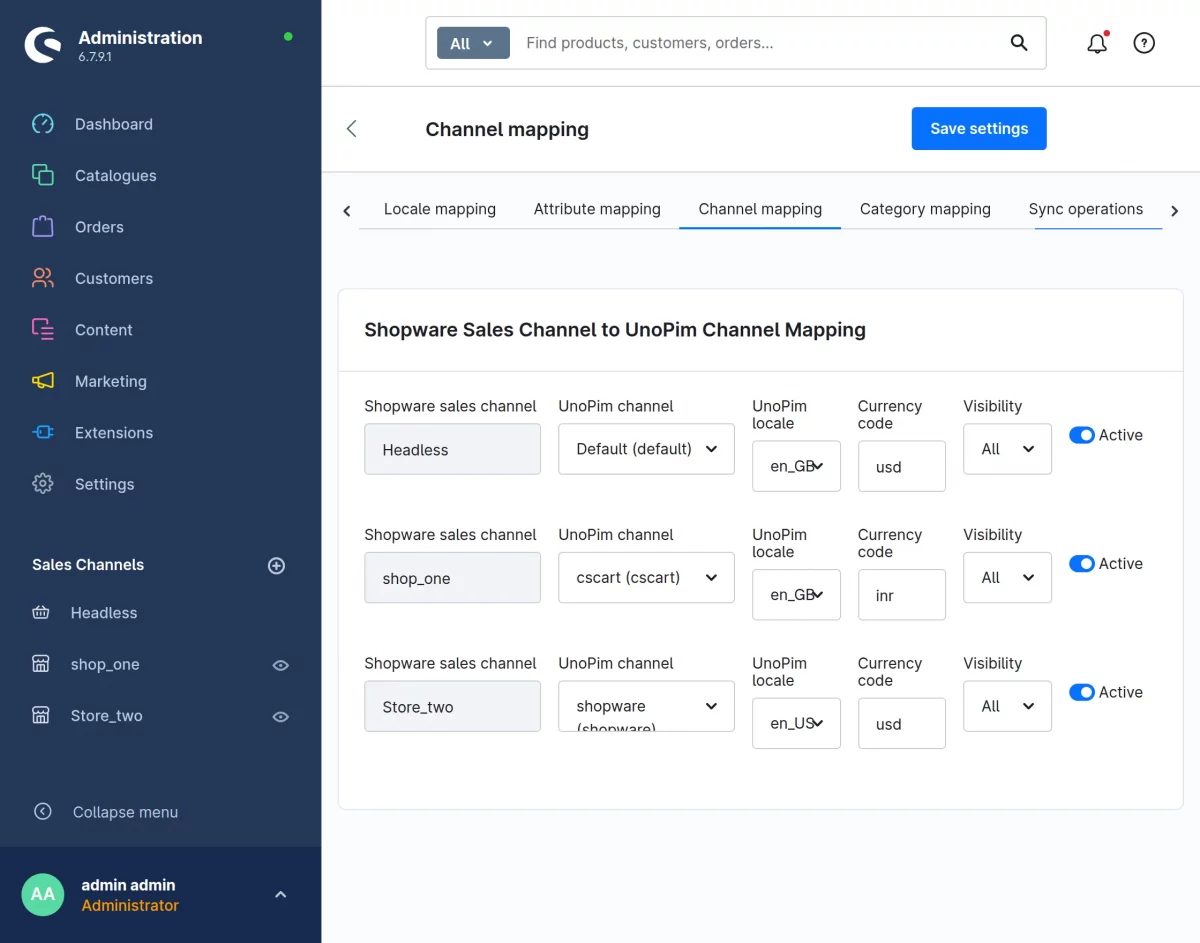Open the cscart (cscart) UnoPim channel dropdown

[646, 578]
